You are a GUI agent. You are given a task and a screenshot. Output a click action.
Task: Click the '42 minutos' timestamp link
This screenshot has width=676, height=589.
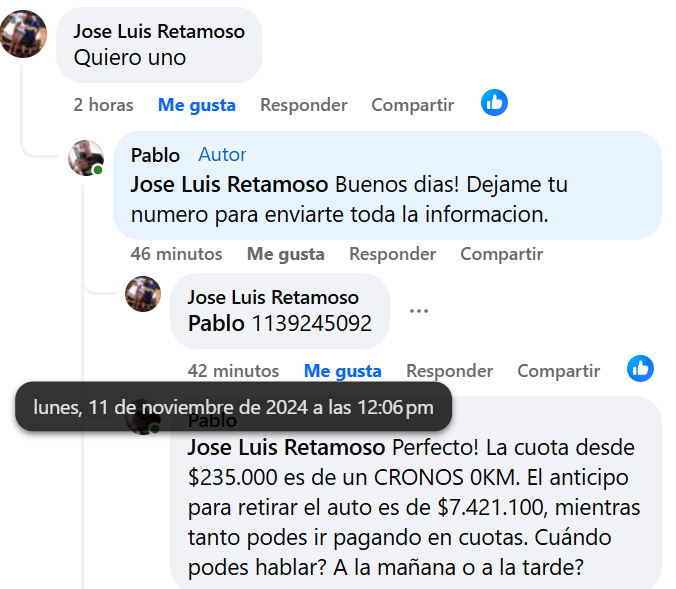[233, 371]
